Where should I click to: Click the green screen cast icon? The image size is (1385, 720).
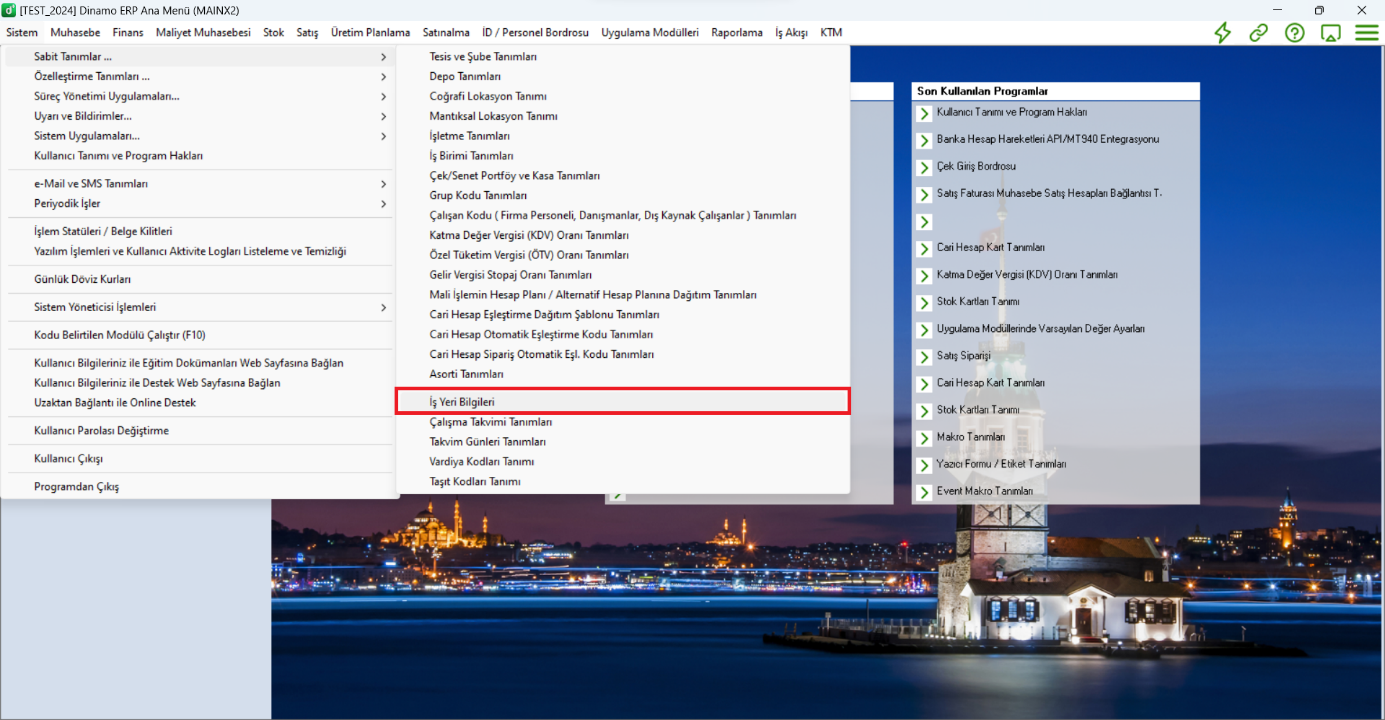tap(1330, 32)
